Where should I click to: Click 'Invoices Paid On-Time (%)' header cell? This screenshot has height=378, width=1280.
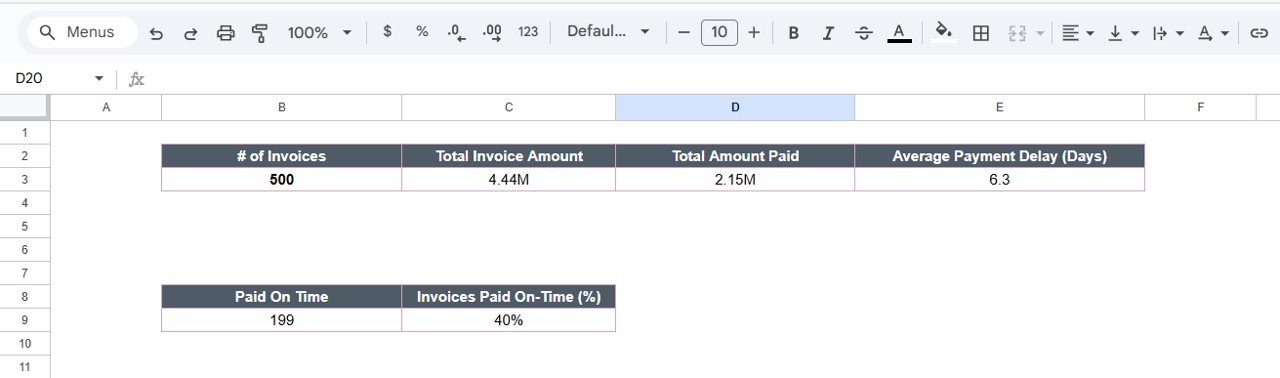[x=508, y=297]
